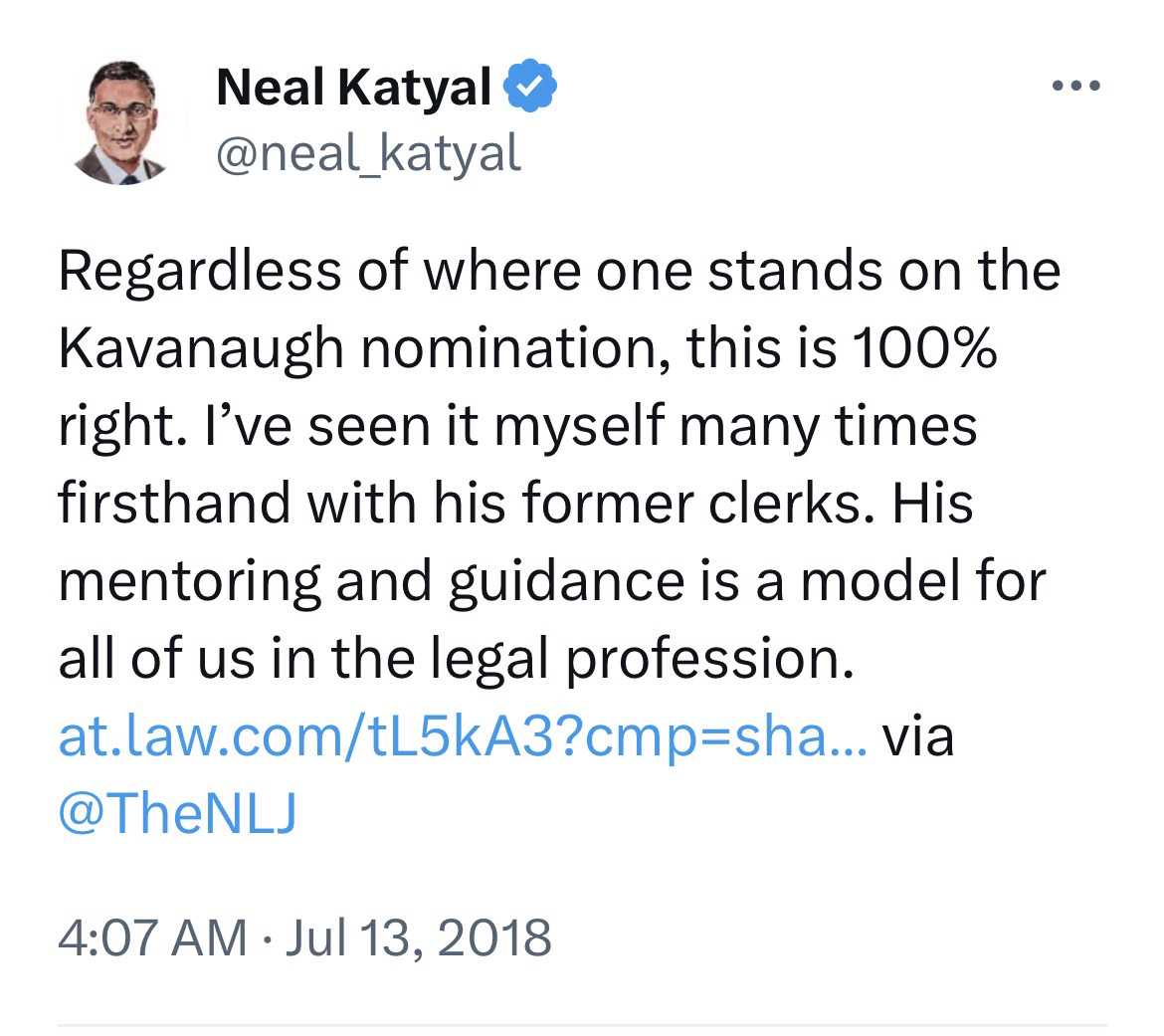Open the @TheNLJ mention

coord(178,815)
